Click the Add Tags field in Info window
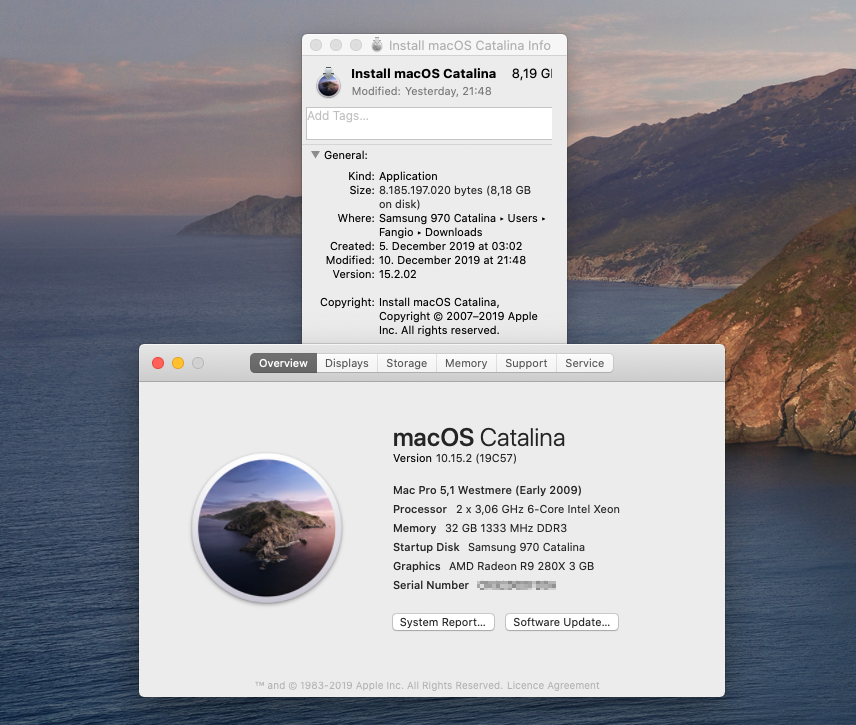The image size is (856, 725). pos(429,123)
